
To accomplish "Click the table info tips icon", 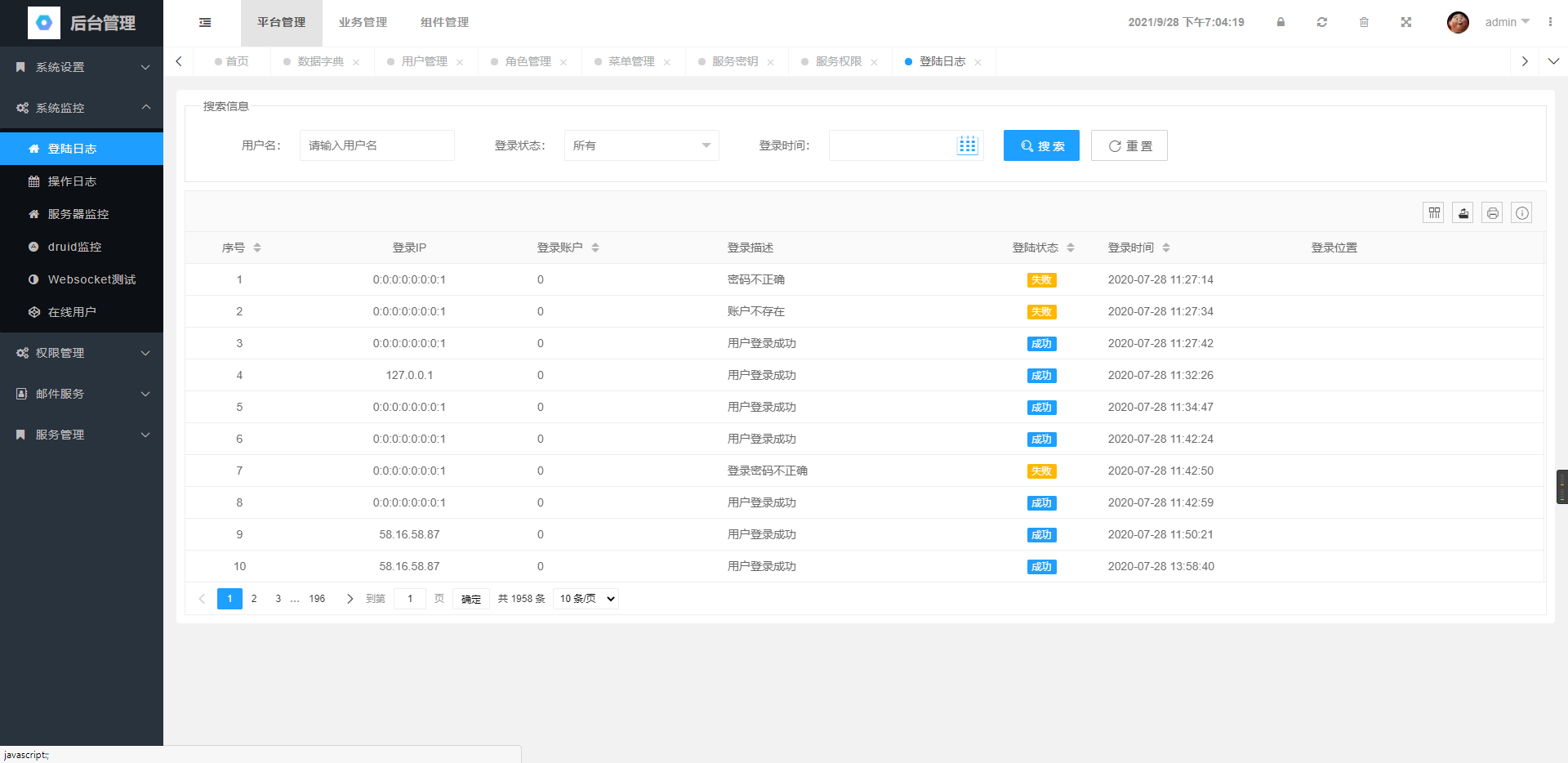I will click(x=1522, y=213).
